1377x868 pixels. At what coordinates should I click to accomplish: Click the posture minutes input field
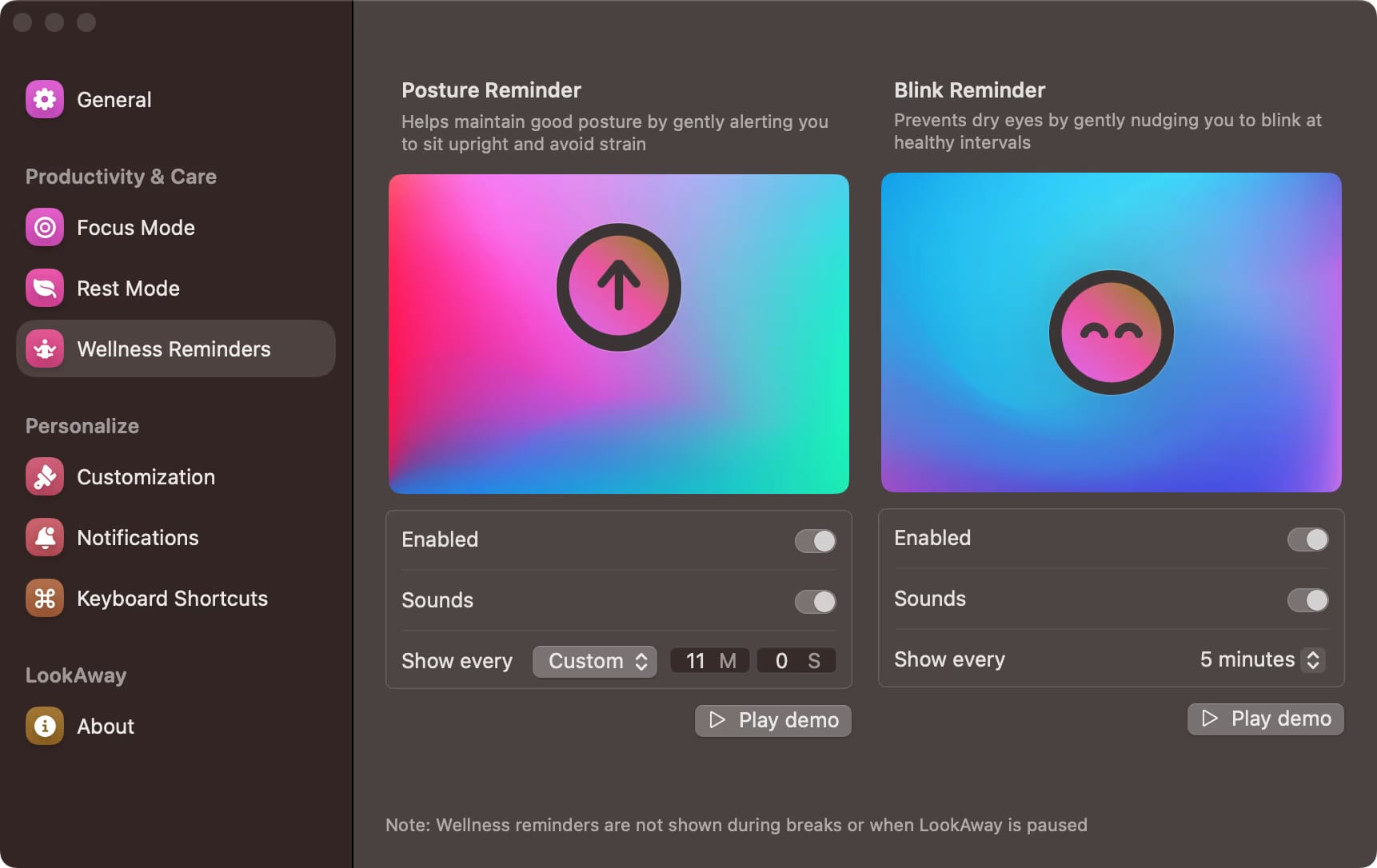[697, 662]
